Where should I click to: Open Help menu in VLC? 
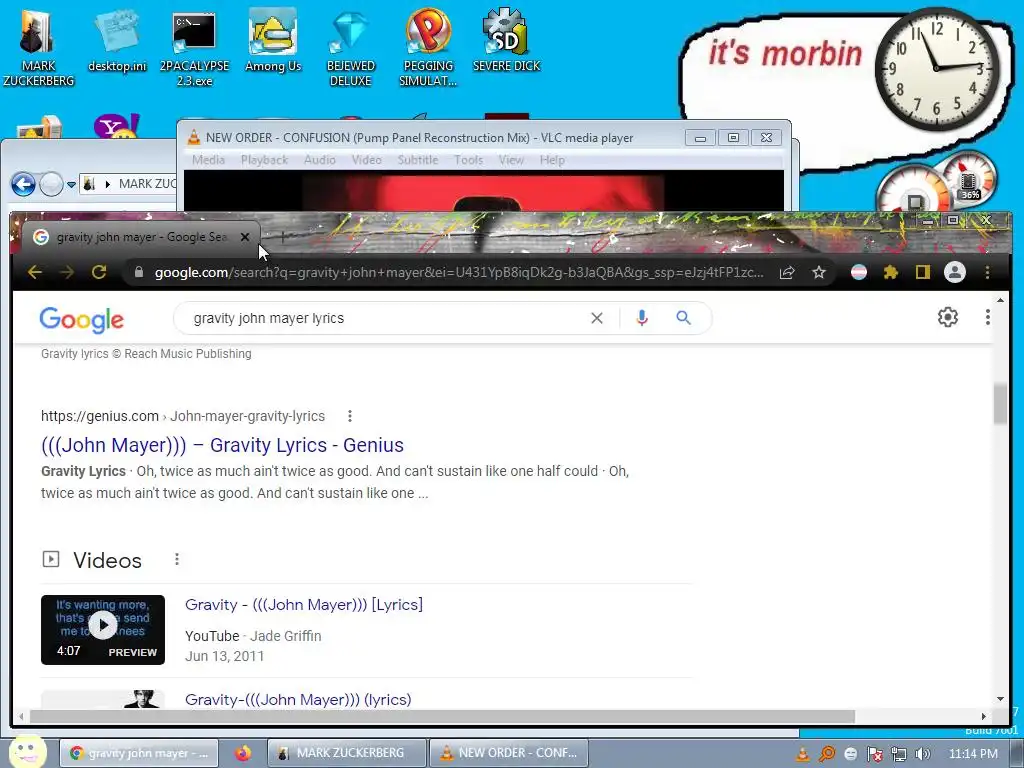(x=552, y=160)
